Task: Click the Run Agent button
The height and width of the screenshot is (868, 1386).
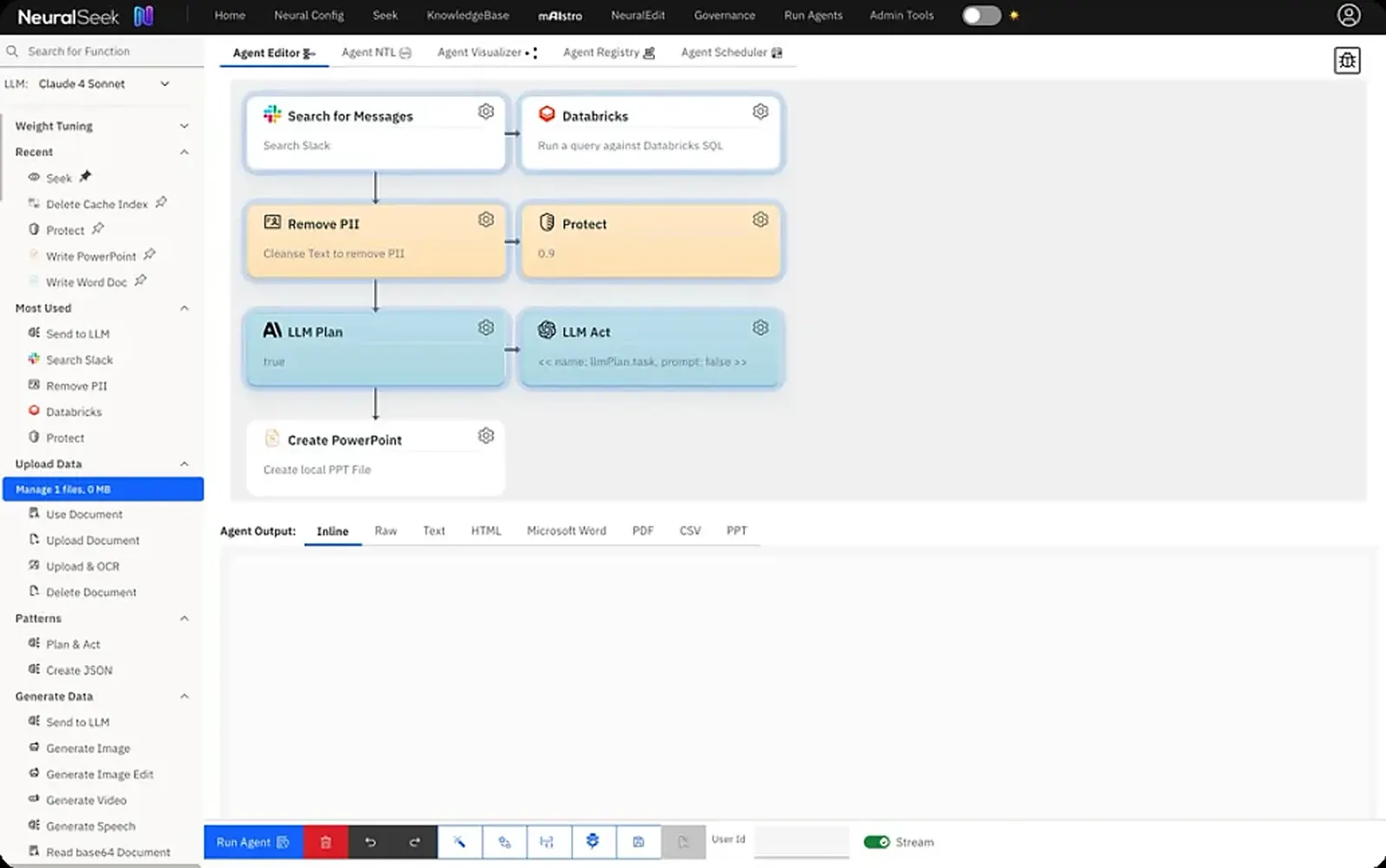Action: (253, 842)
